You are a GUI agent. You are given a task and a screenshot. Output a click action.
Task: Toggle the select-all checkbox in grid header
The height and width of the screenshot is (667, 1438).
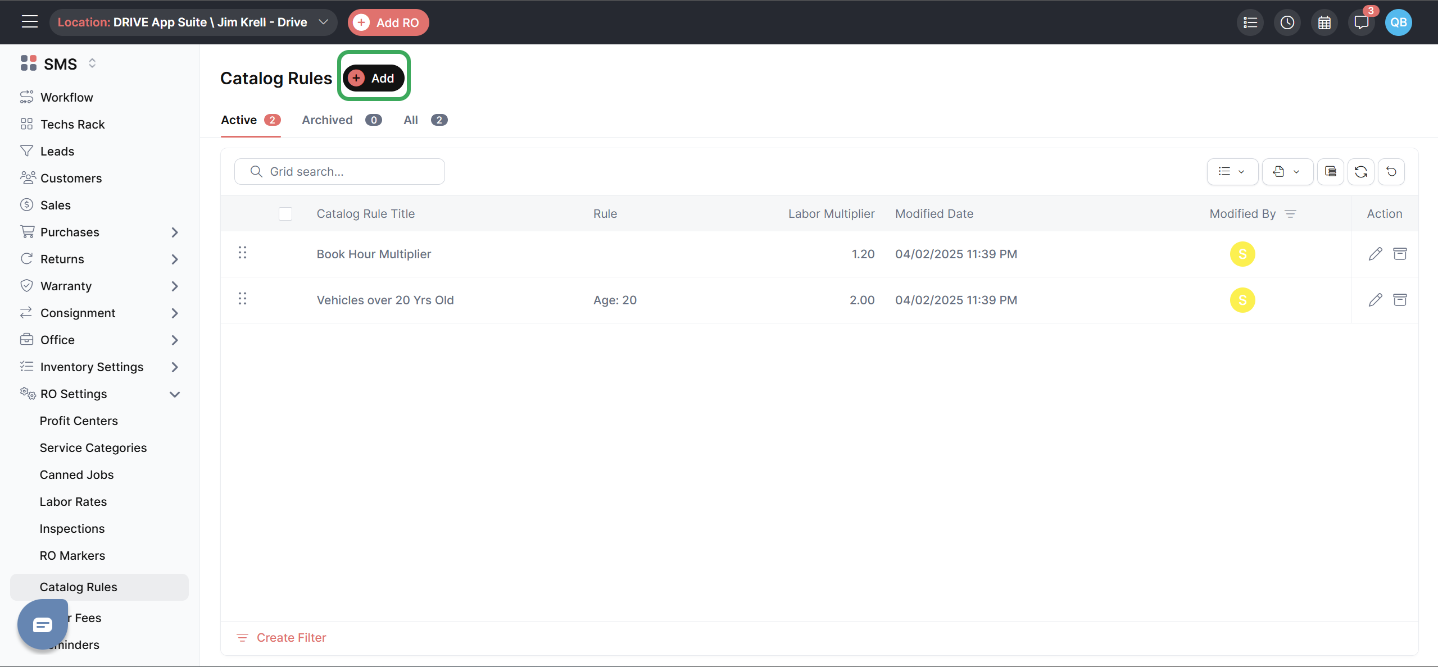pyautogui.click(x=285, y=213)
